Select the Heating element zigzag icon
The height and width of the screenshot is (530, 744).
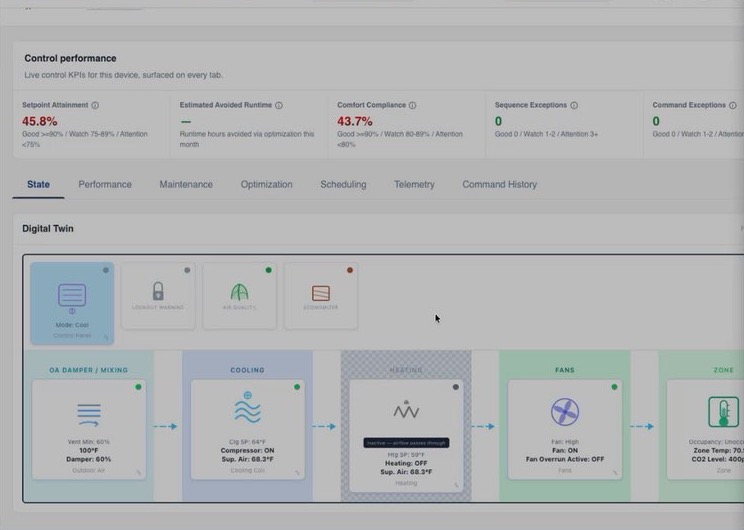[x=406, y=409]
